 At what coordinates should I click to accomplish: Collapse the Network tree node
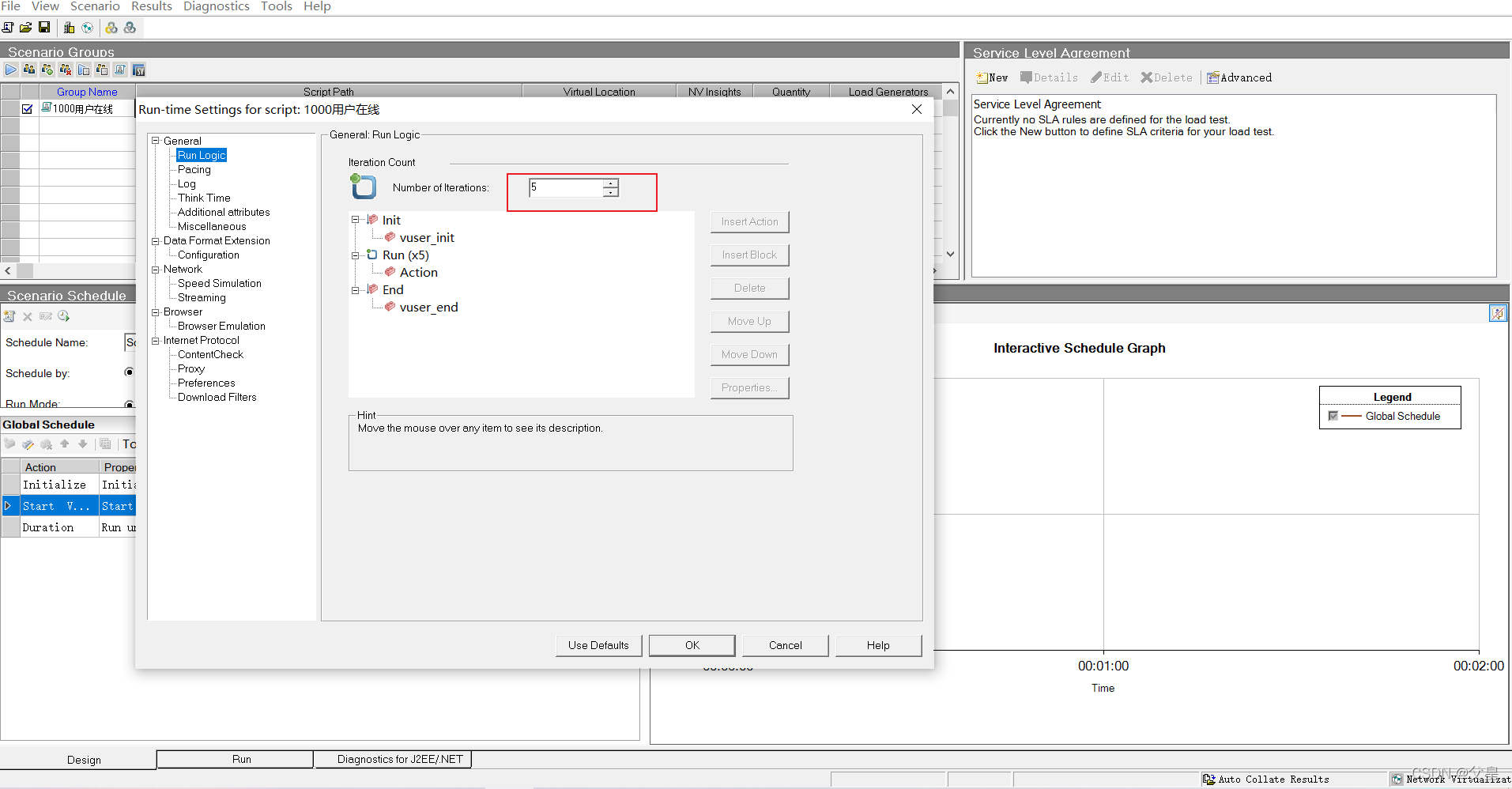[156, 270]
